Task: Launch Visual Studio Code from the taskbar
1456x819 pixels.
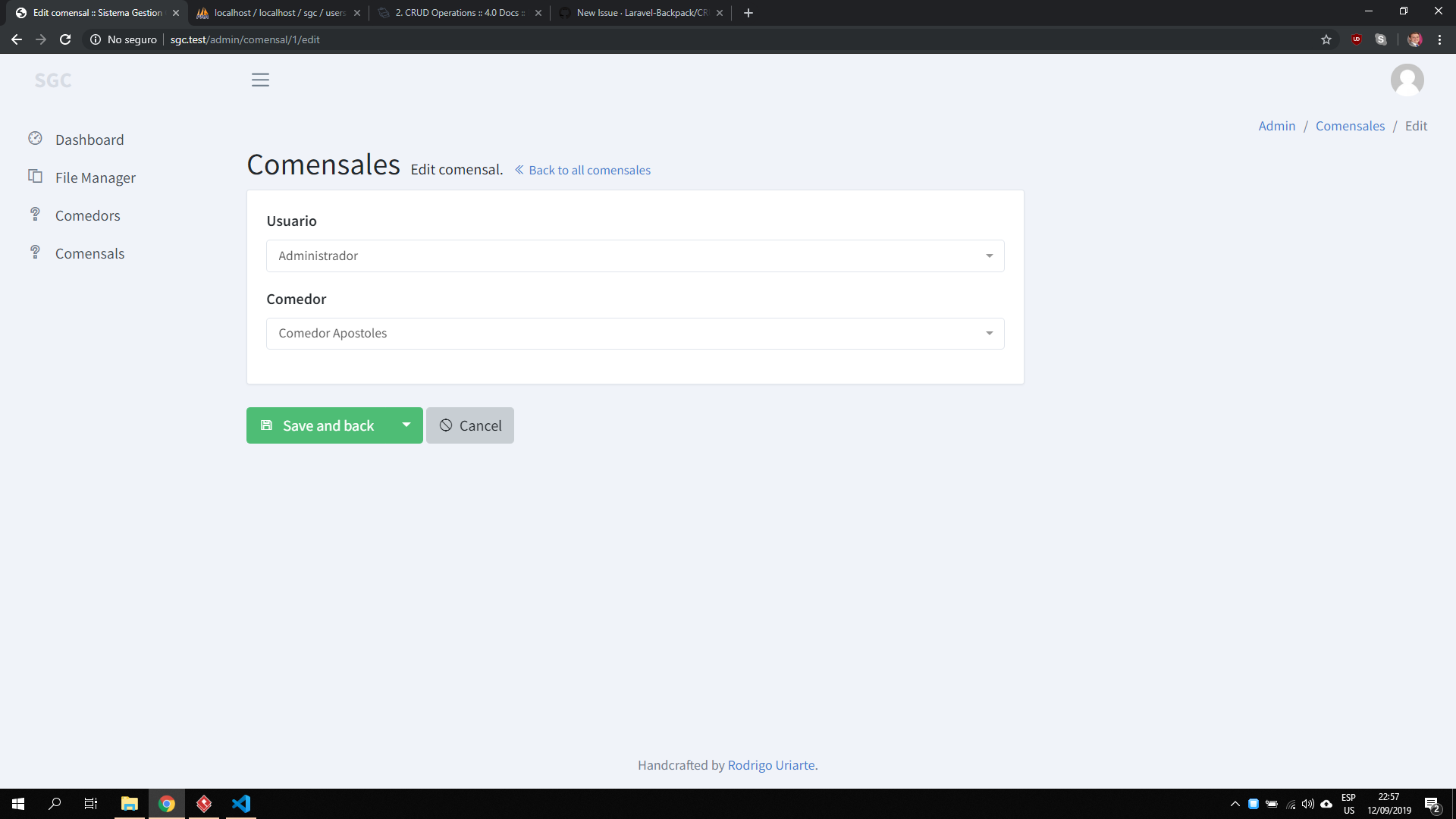Action: point(241,804)
